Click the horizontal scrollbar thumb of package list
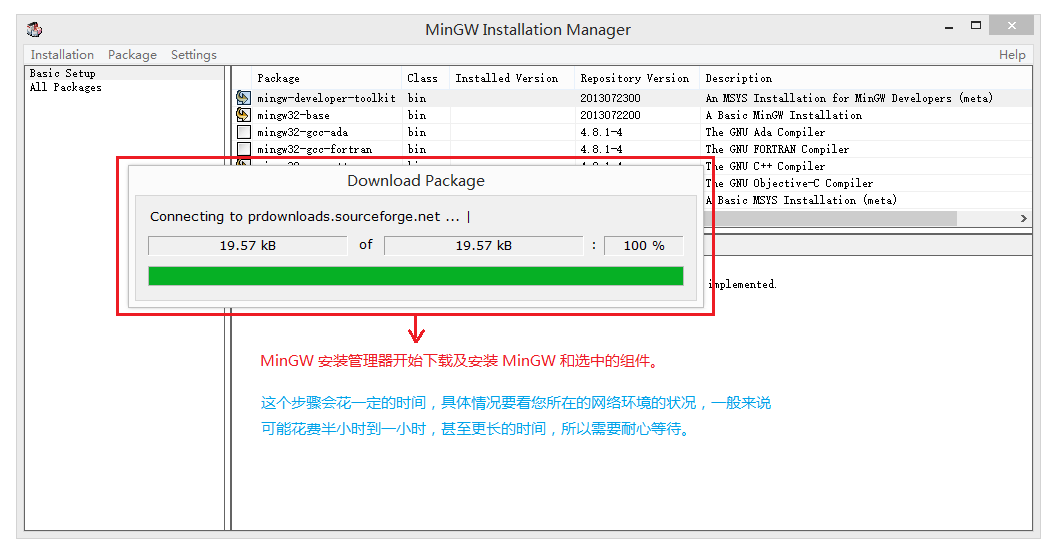This screenshot has width=1057, height=552. click(x=830, y=218)
